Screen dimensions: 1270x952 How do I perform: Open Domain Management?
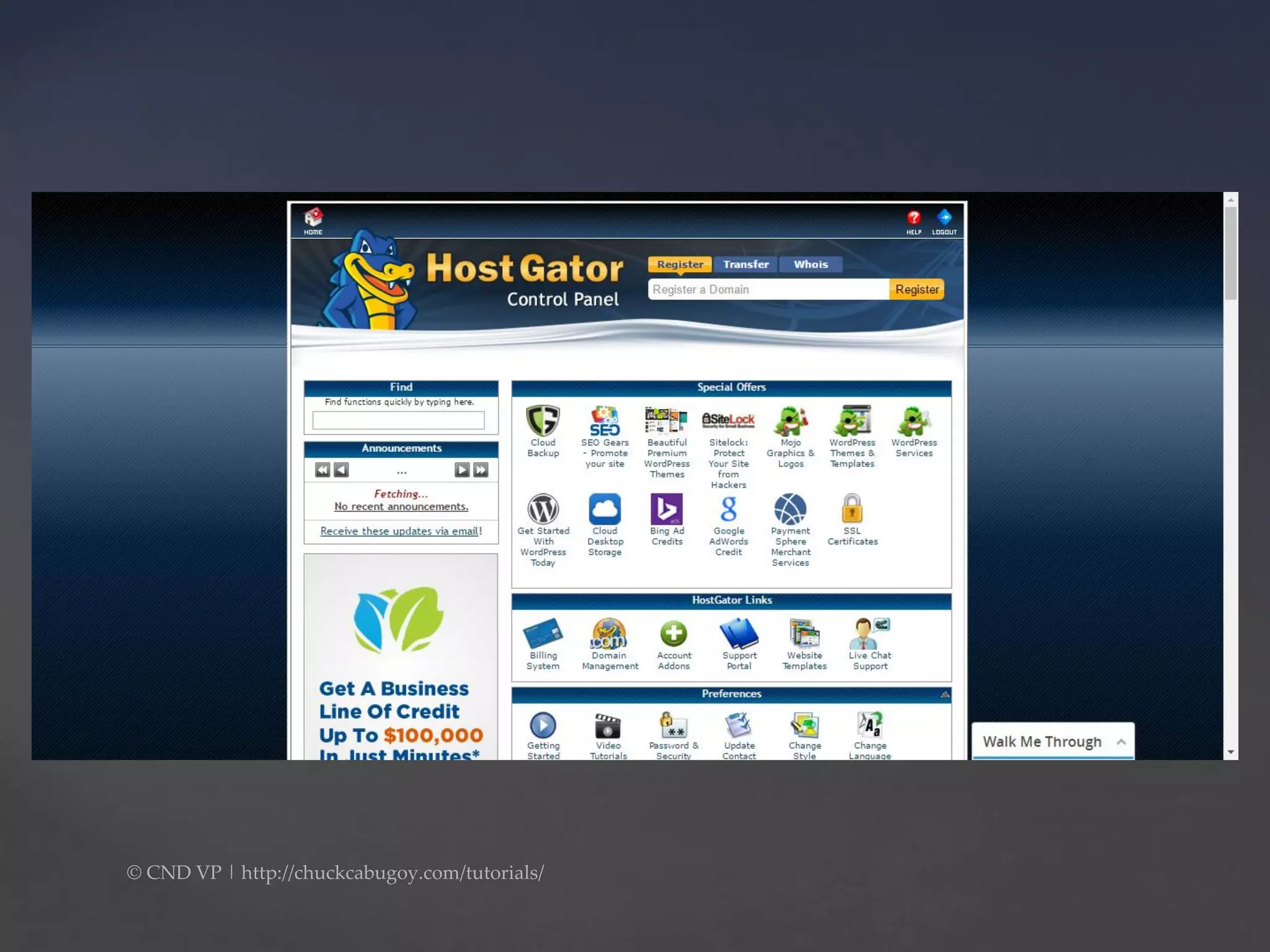[610, 645]
